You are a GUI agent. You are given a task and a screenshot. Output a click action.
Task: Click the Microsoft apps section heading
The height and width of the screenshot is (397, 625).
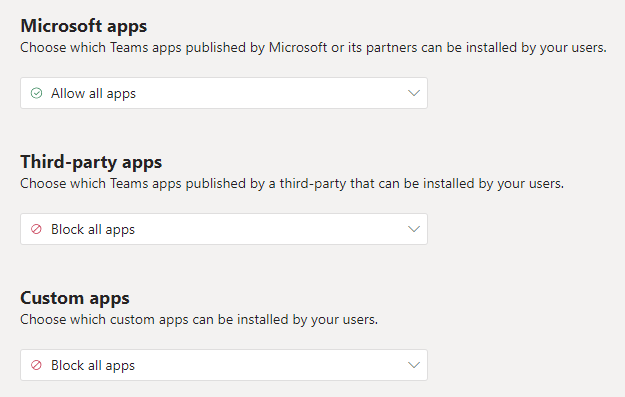point(84,26)
